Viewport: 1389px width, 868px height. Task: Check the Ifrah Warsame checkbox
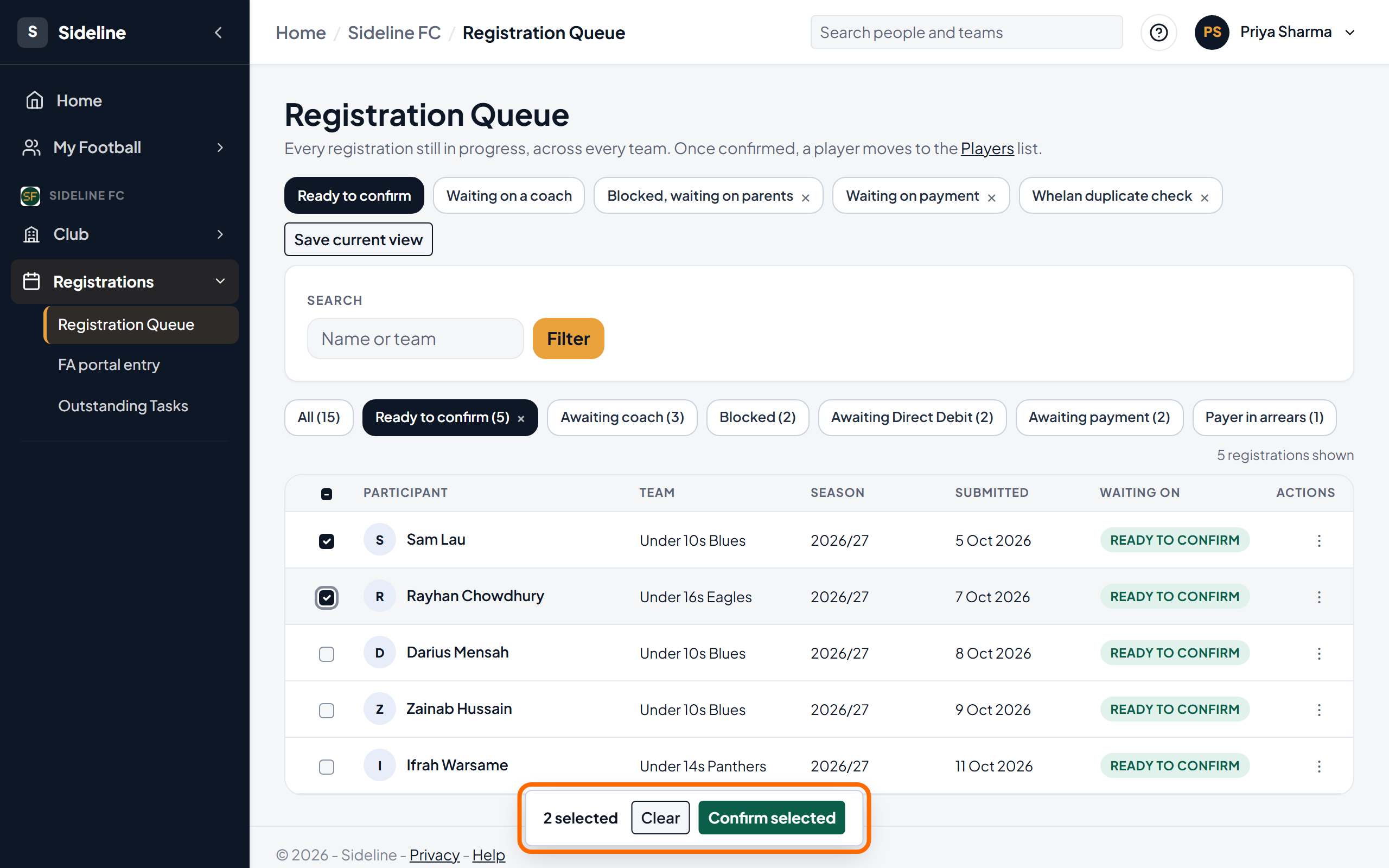tap(326, 767)
